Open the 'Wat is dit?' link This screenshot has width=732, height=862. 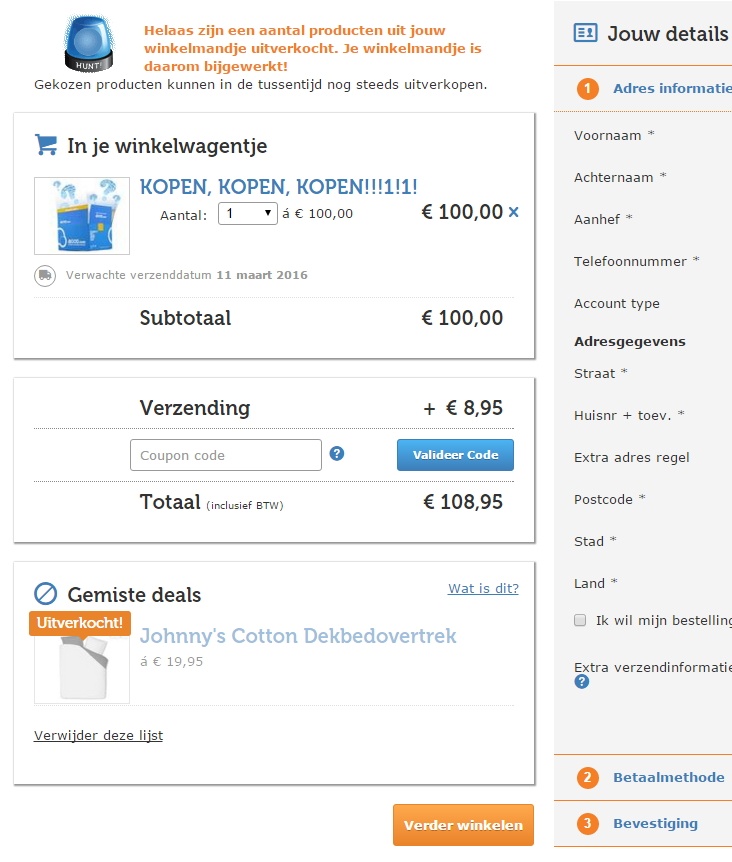click(483, 588)
